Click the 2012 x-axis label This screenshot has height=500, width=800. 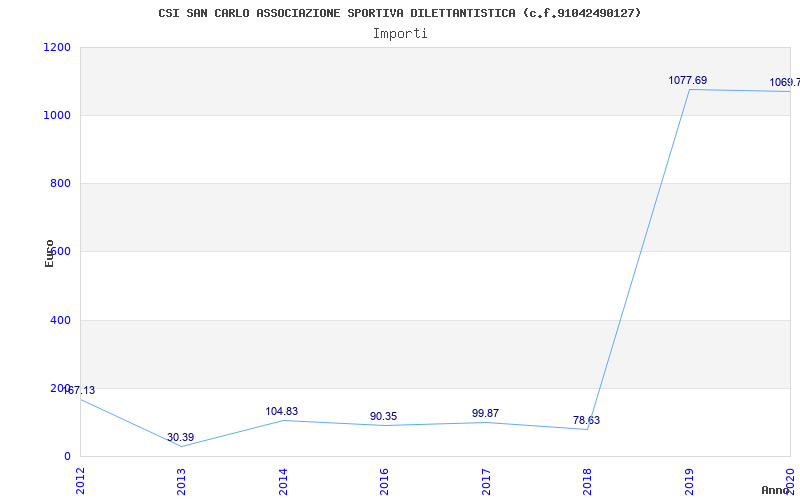(80, 481)
